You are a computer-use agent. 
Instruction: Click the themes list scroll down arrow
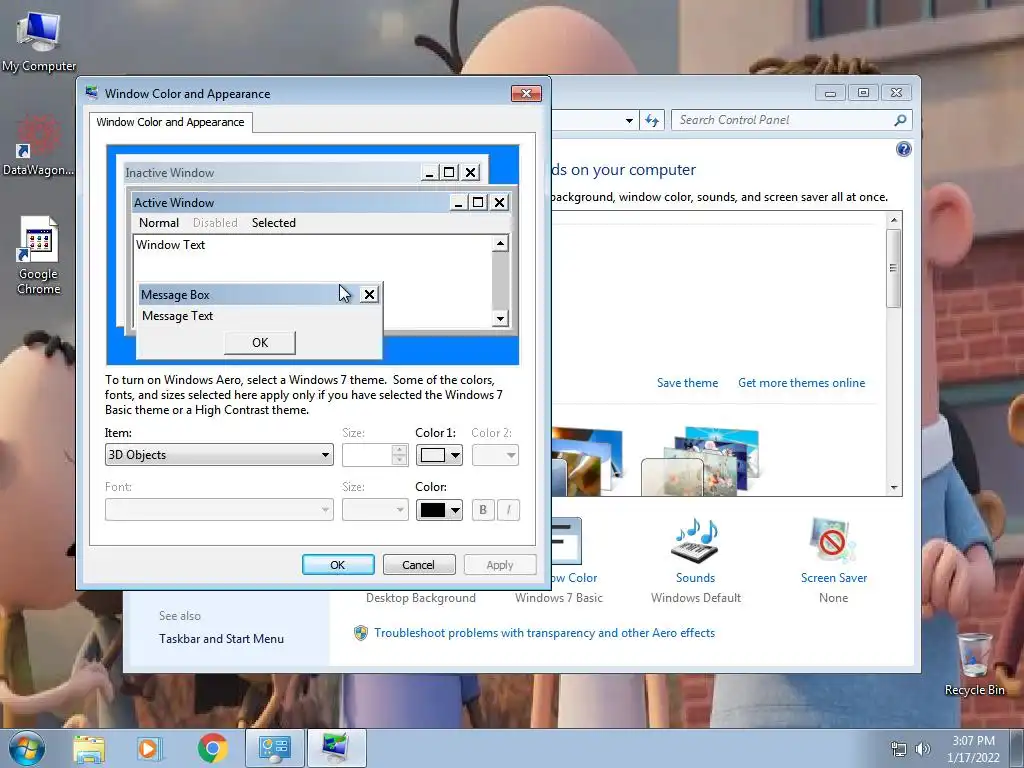point(894,488)
